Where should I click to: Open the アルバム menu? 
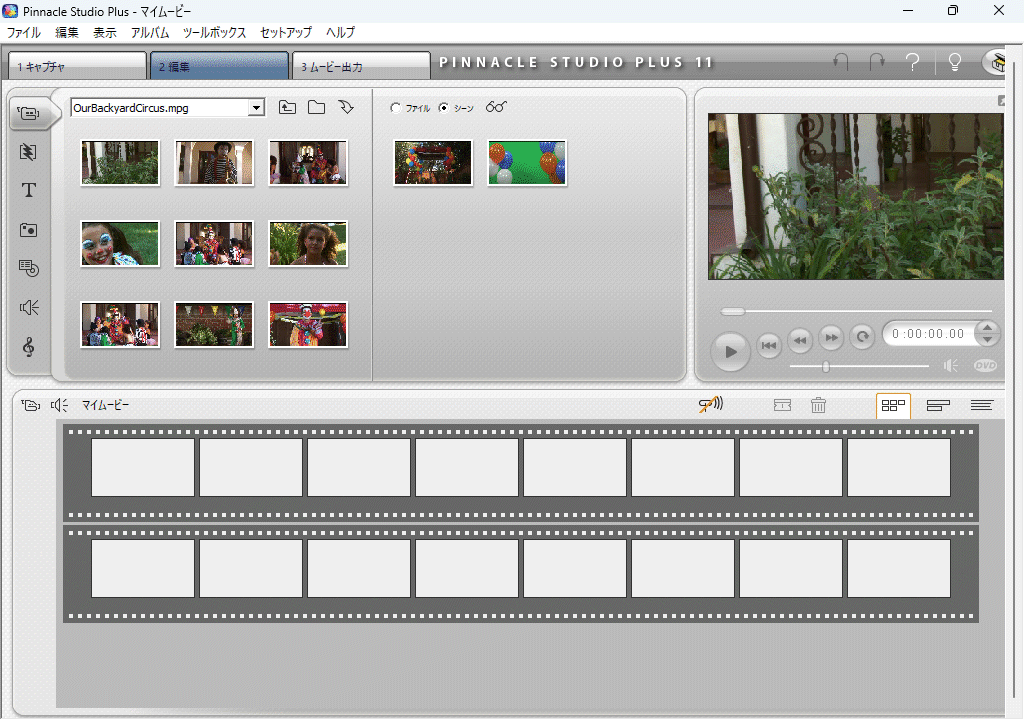point(150,33)
